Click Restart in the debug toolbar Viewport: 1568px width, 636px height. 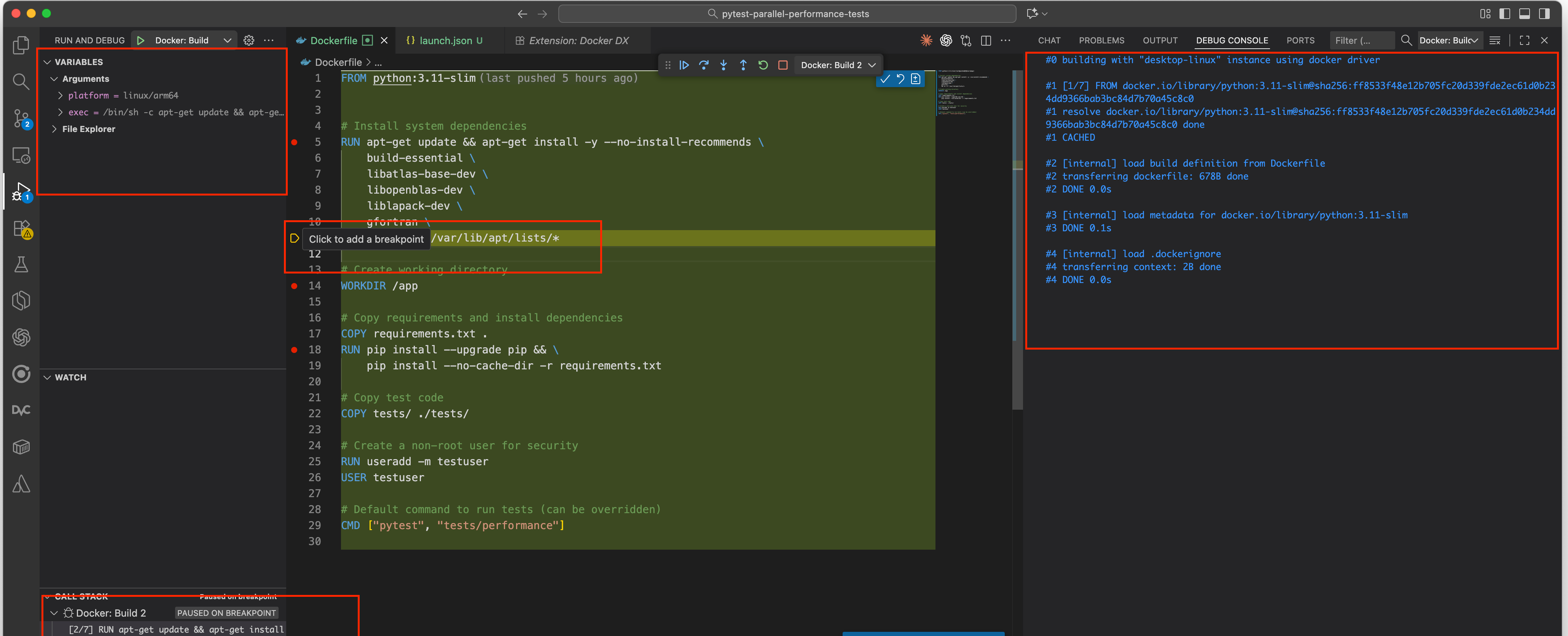pyautogui.click(x=763, y=65)
